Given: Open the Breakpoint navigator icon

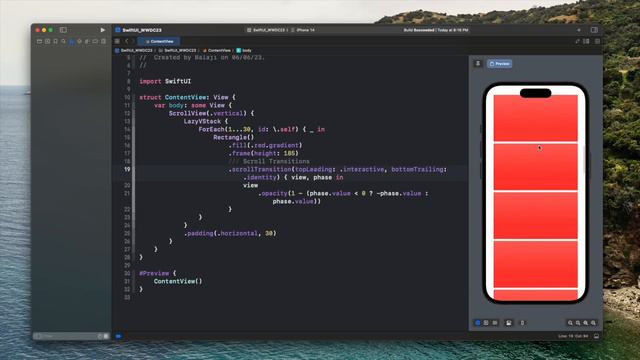Looking at the screenshot, I should [x=95, y=41].
